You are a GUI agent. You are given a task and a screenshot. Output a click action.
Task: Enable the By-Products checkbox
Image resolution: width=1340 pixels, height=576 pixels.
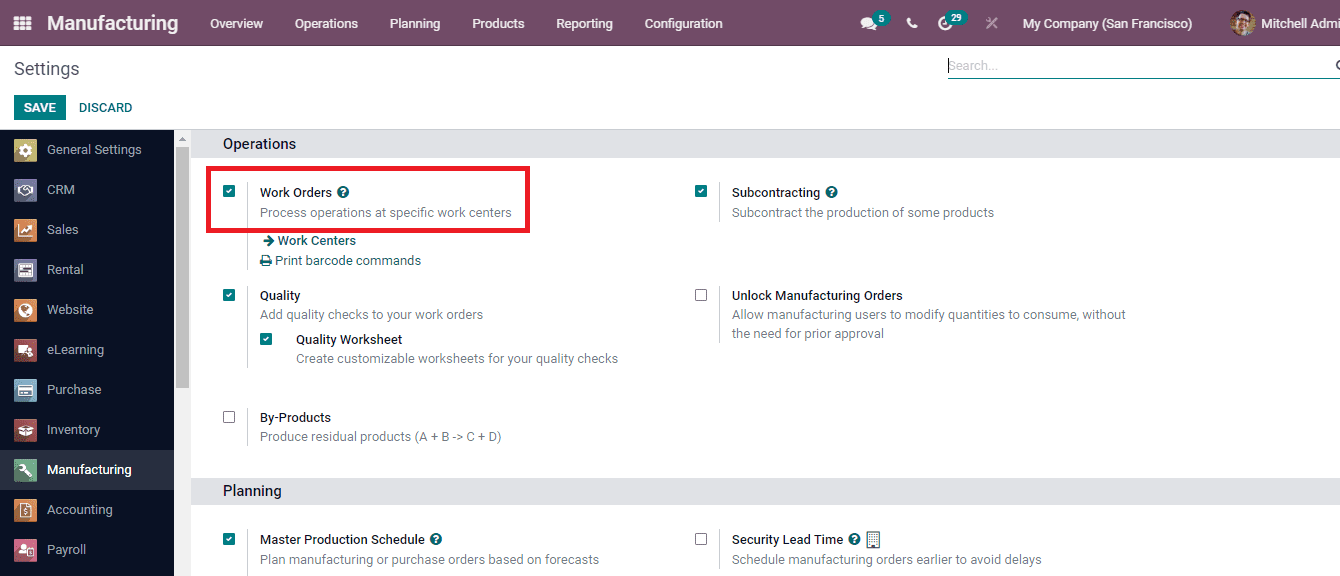point(229,417)
